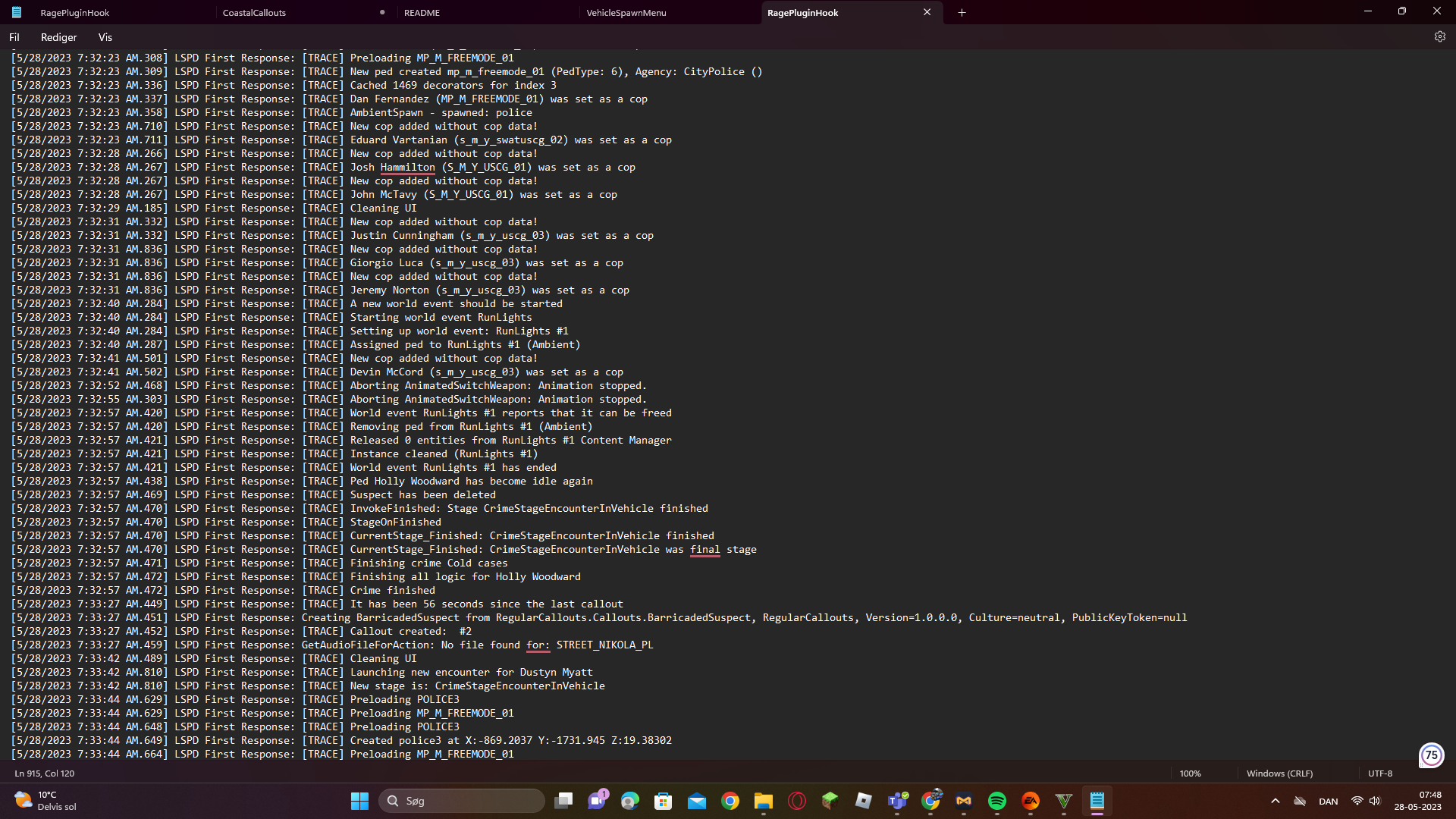Launch the Roblox taskbar icon
The image size is (1456, 819).
[863, 801]
